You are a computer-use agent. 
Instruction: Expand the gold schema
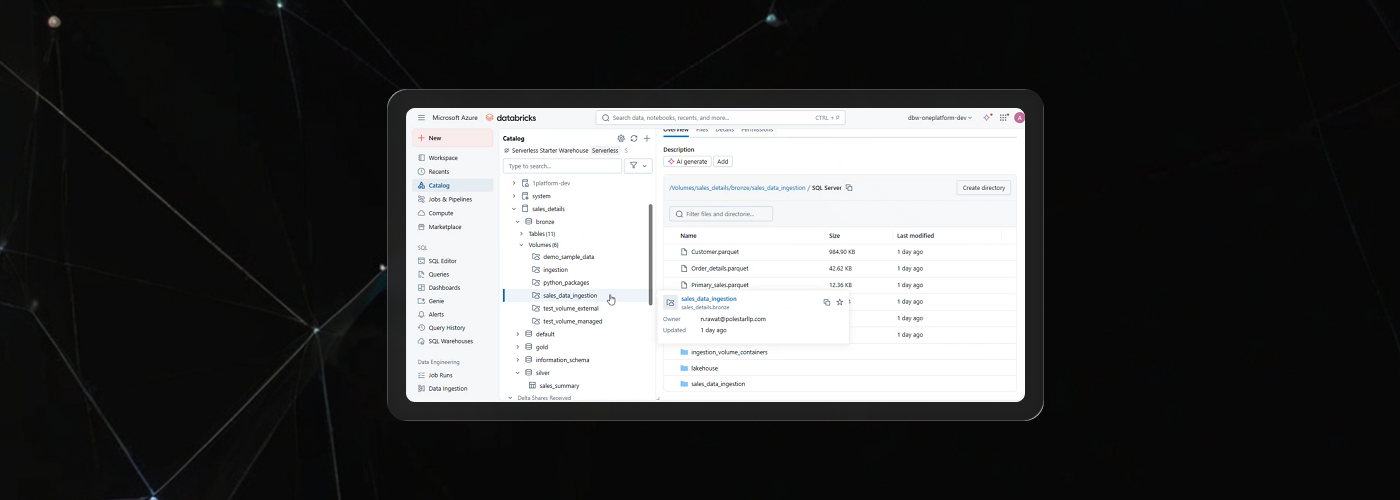[517, 347]
